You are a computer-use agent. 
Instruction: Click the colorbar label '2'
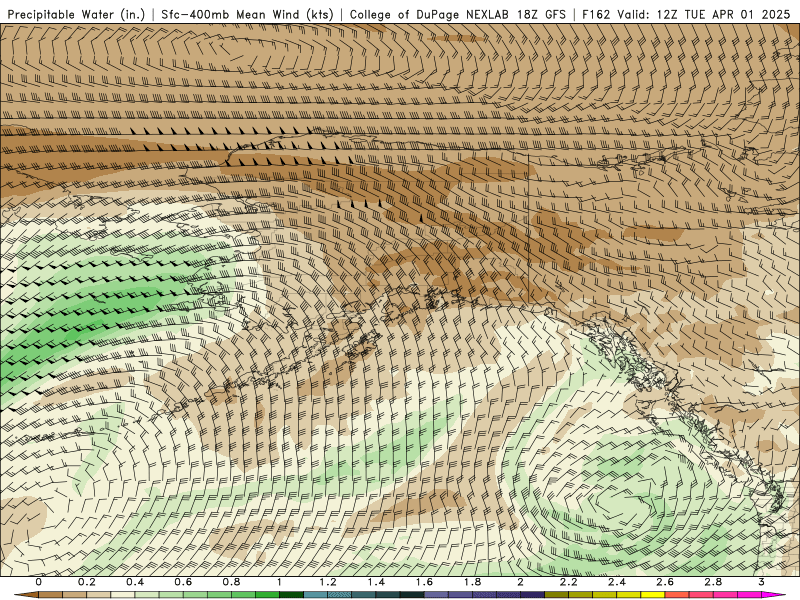[x=520, y=582]
